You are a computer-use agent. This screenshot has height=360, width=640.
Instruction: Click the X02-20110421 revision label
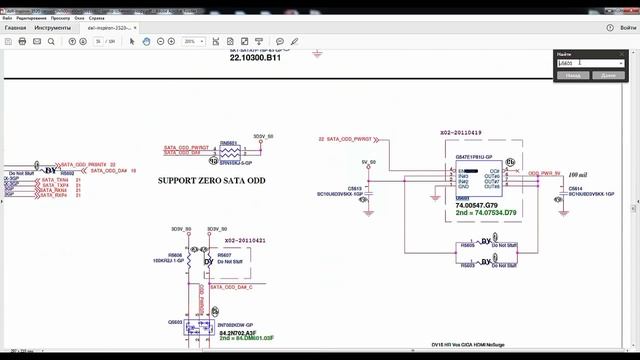(x=245, y=240)
